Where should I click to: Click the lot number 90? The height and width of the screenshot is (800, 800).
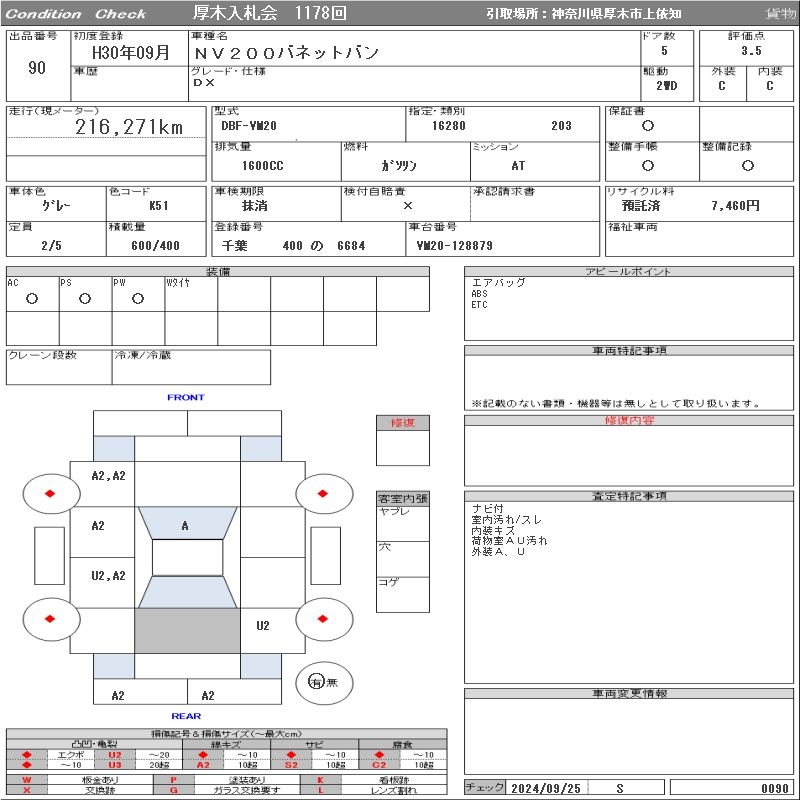coord(37,67)
